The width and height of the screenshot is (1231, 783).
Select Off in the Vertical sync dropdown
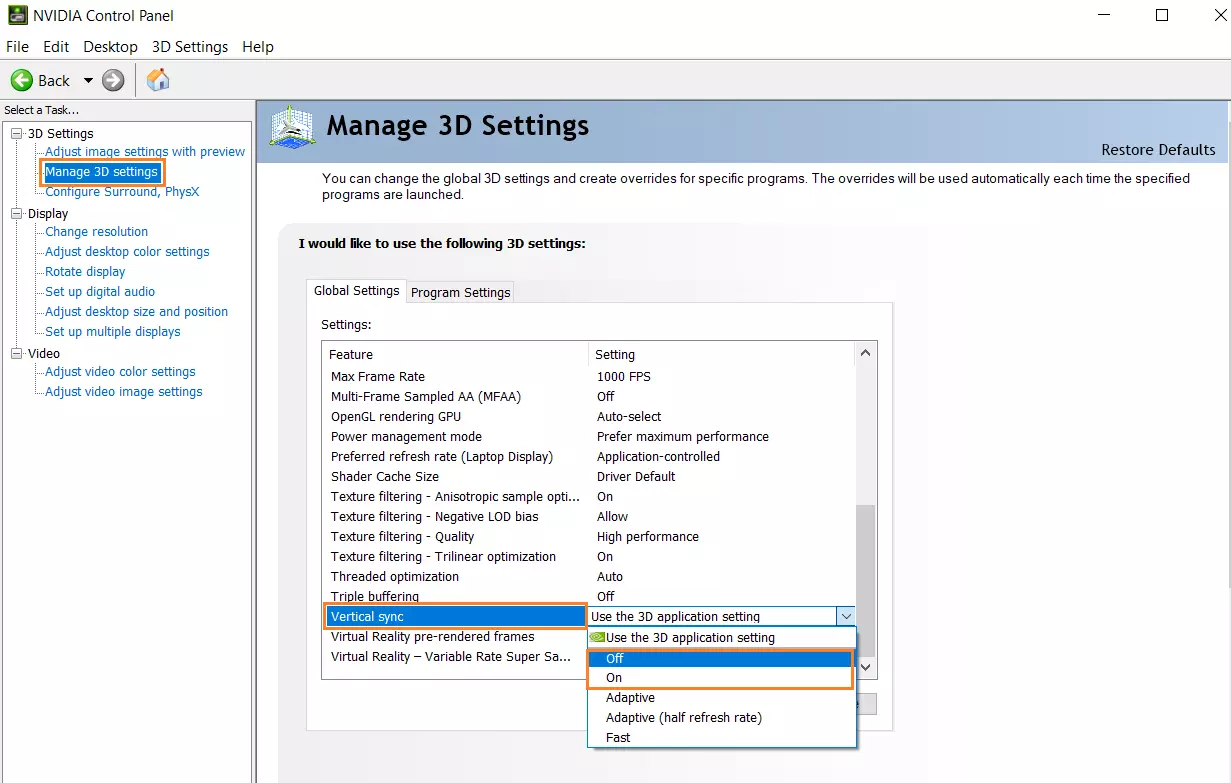point(614,658)
